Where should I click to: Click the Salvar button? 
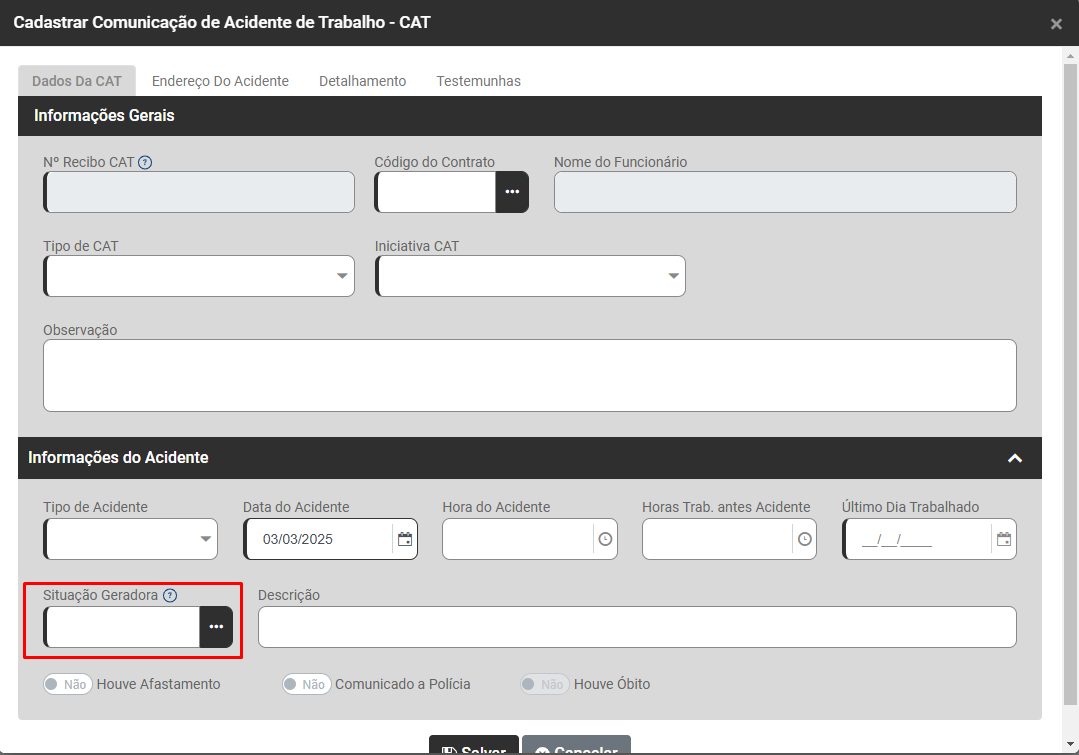[x=474, y=748]
